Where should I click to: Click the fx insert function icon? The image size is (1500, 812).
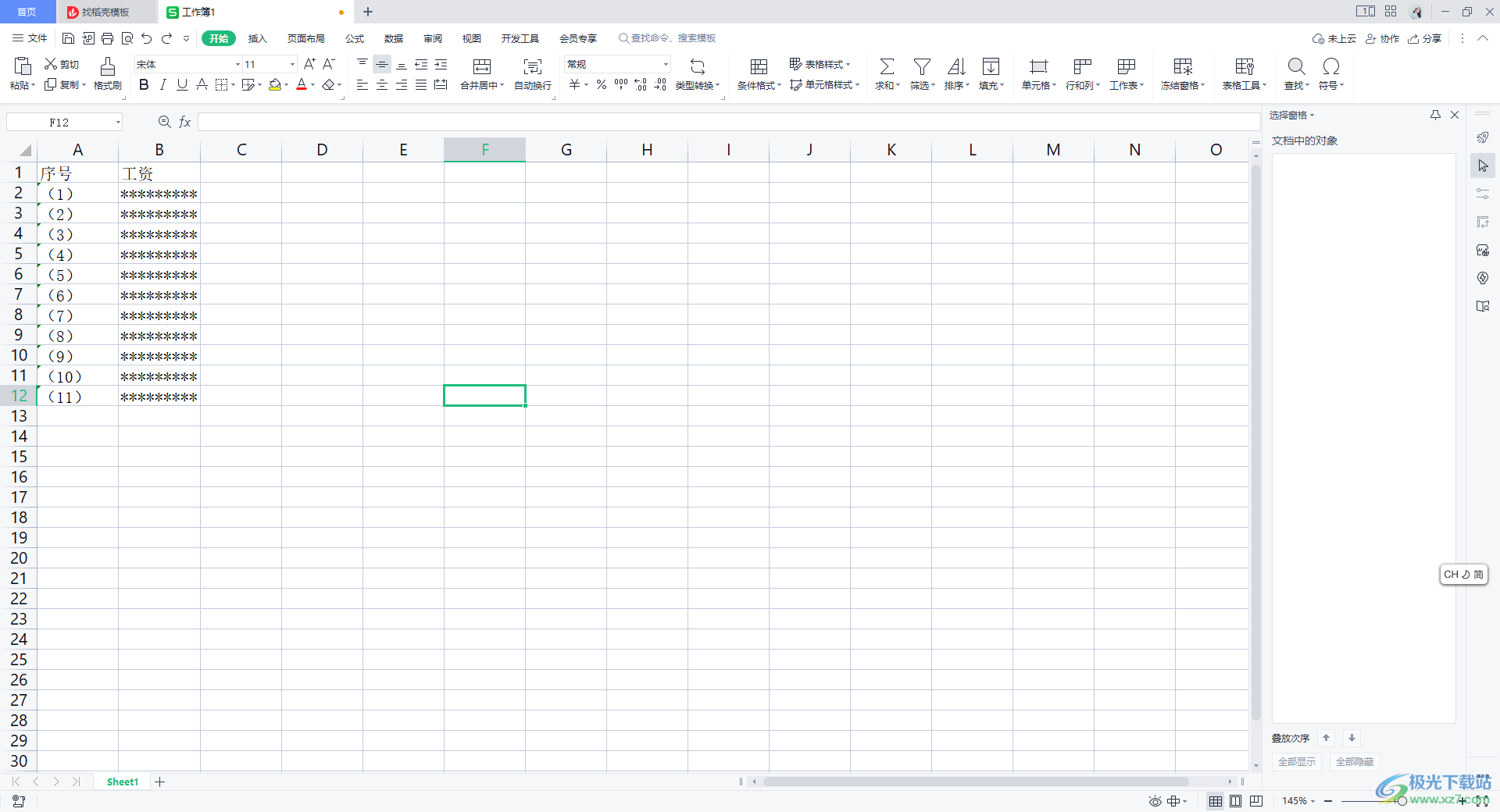[x=185, y=122]
